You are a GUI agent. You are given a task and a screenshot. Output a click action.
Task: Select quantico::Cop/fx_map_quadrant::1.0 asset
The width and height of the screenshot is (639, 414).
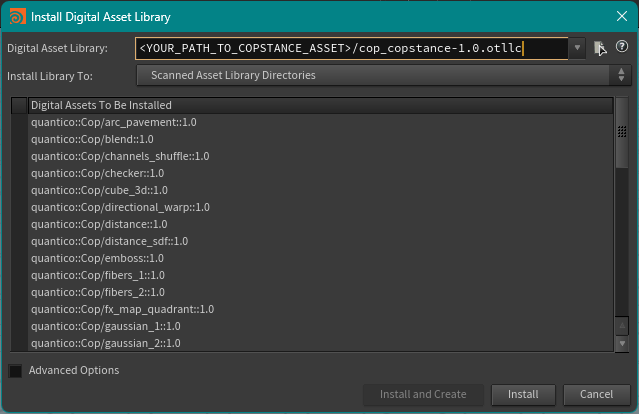(x=122, y=309)
